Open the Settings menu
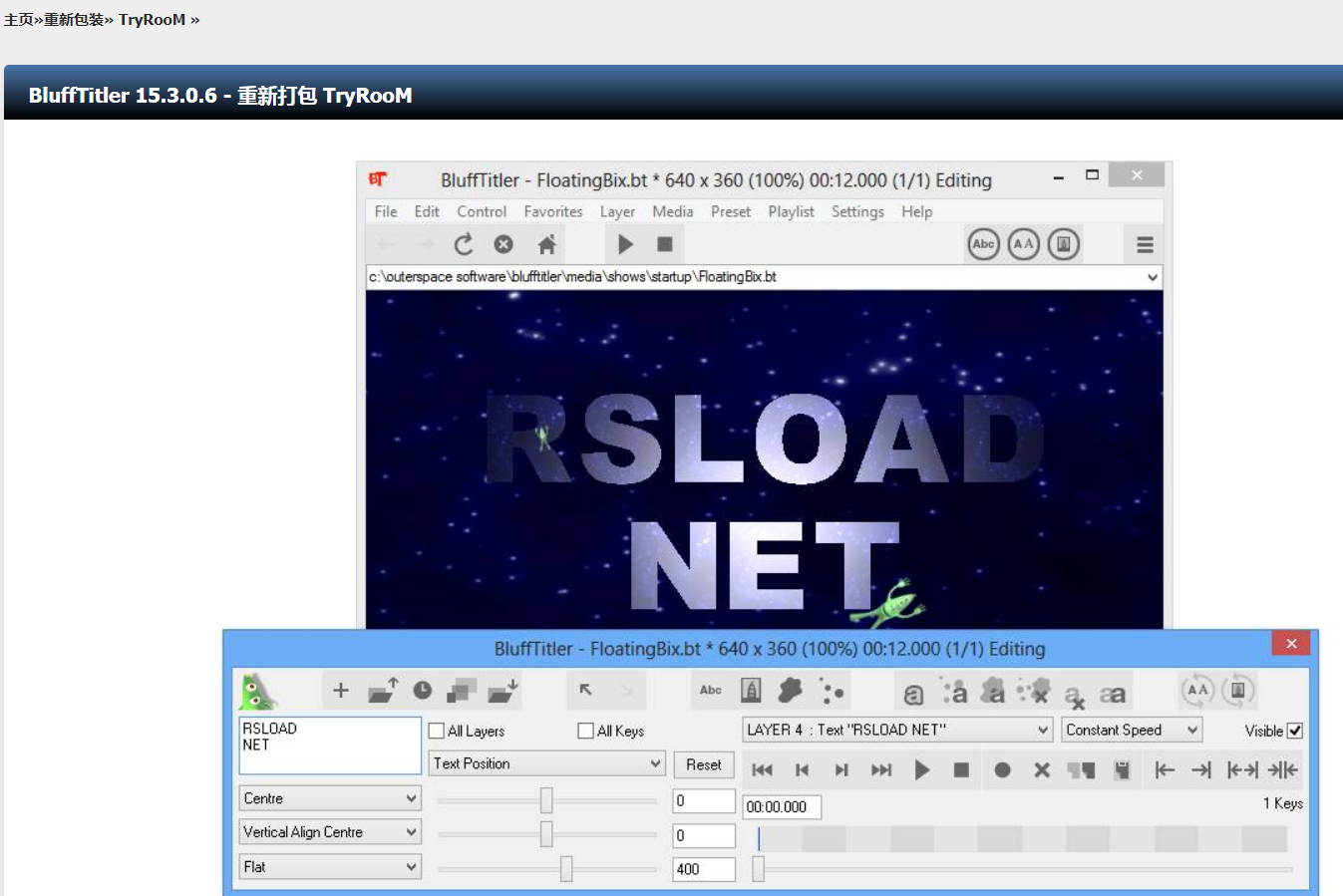Screen dimensions: 1343x896 click(857, 211)
